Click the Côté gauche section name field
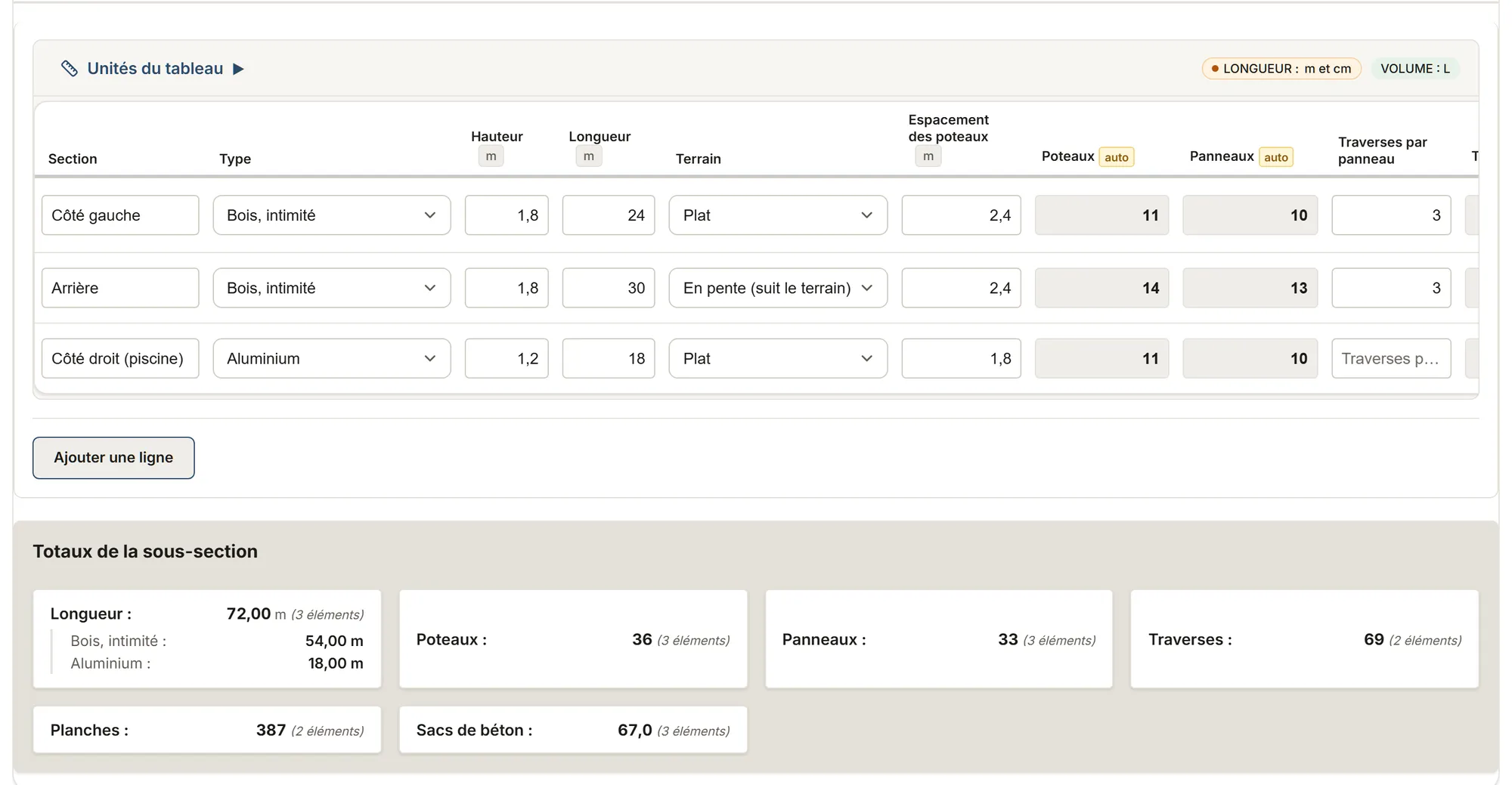Image resolution: width=1512 pixels, height=785 pixels. coord(120,215)
